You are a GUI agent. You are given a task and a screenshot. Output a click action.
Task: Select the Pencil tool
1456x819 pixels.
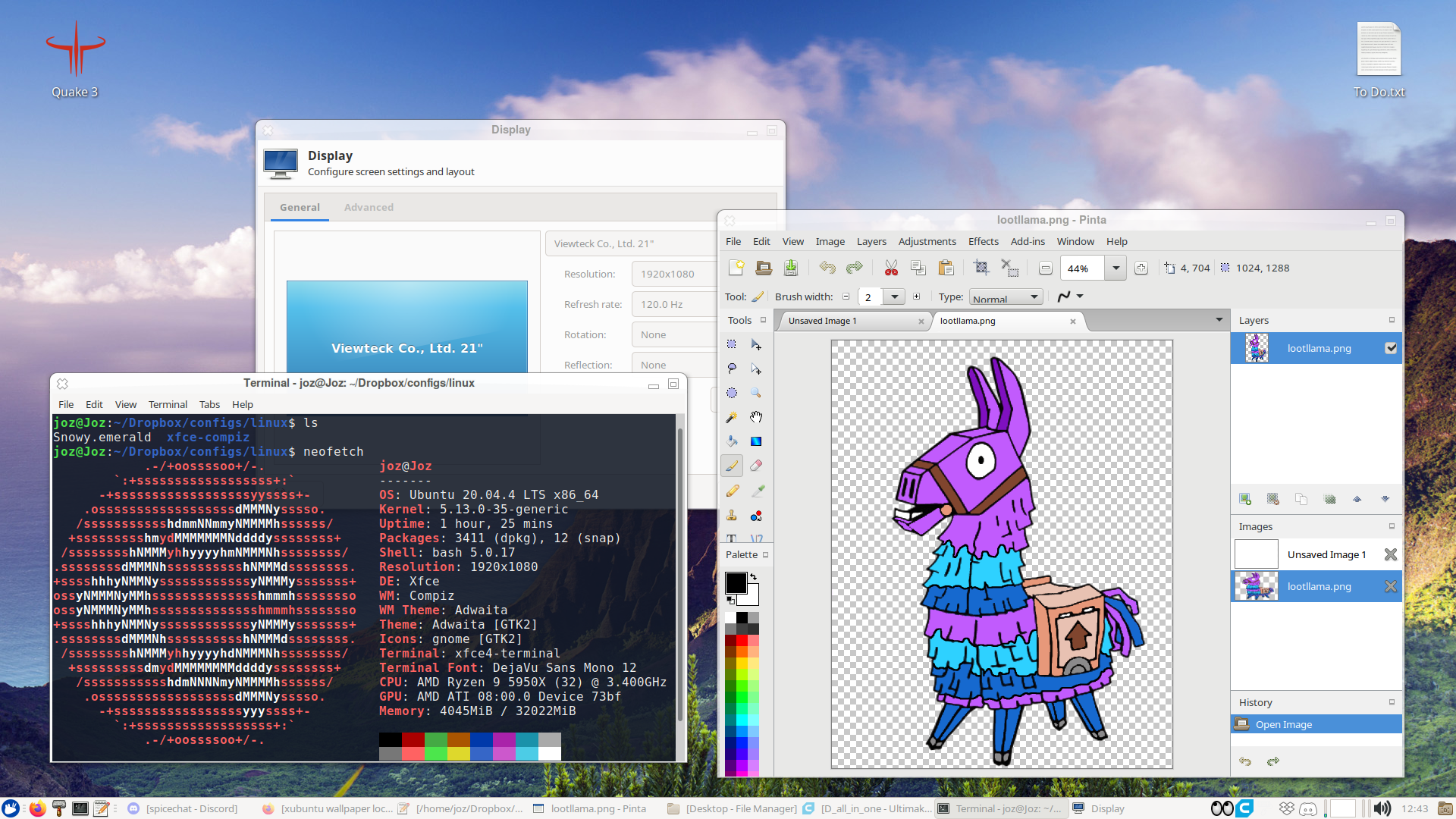(732, 491)
